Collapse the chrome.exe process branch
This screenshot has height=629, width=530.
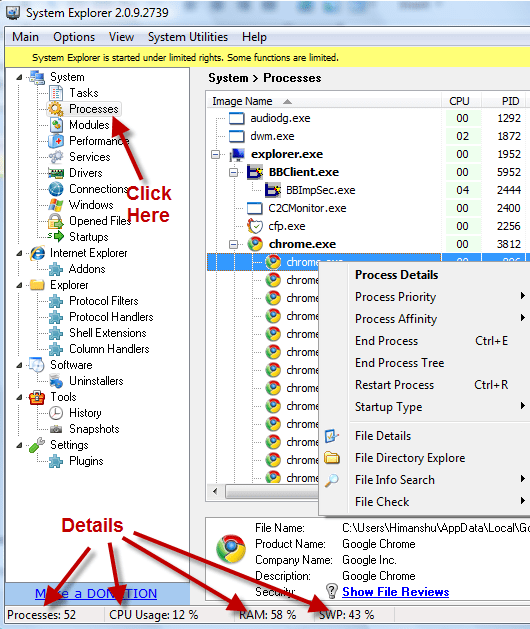234,244
